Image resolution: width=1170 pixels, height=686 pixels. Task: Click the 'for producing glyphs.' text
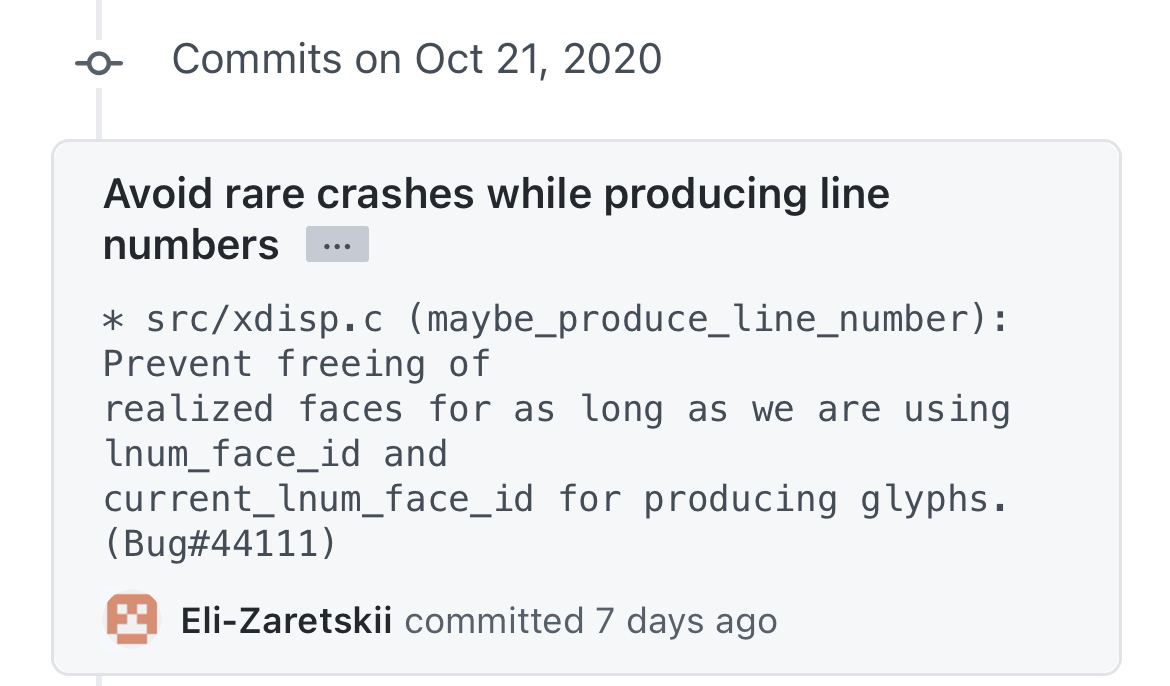click(783, 499)
